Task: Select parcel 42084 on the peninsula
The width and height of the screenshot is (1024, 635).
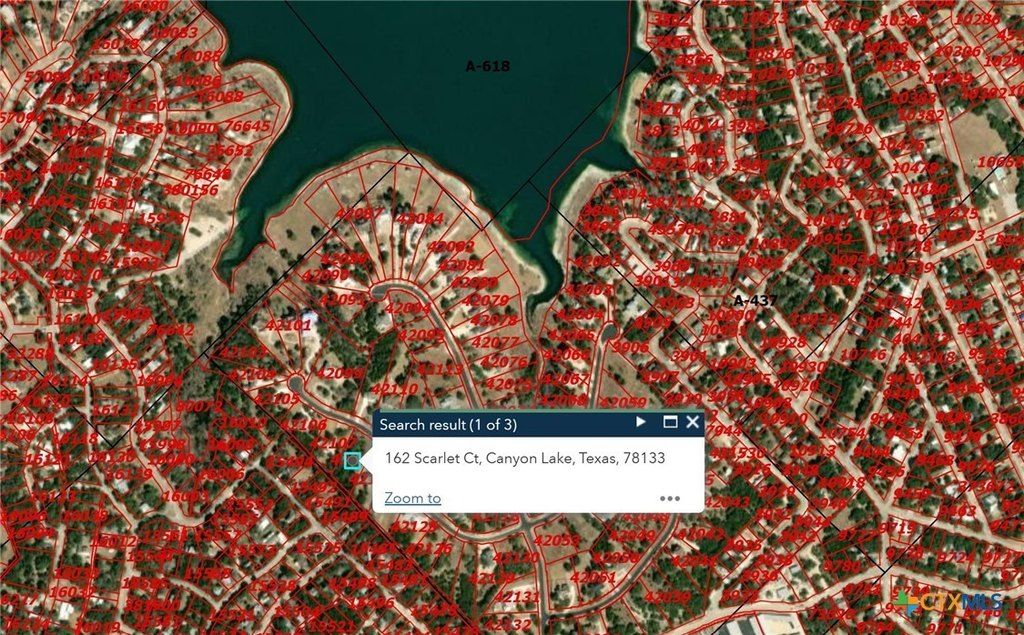Action: pyautogui.click(x=419, y=218)
